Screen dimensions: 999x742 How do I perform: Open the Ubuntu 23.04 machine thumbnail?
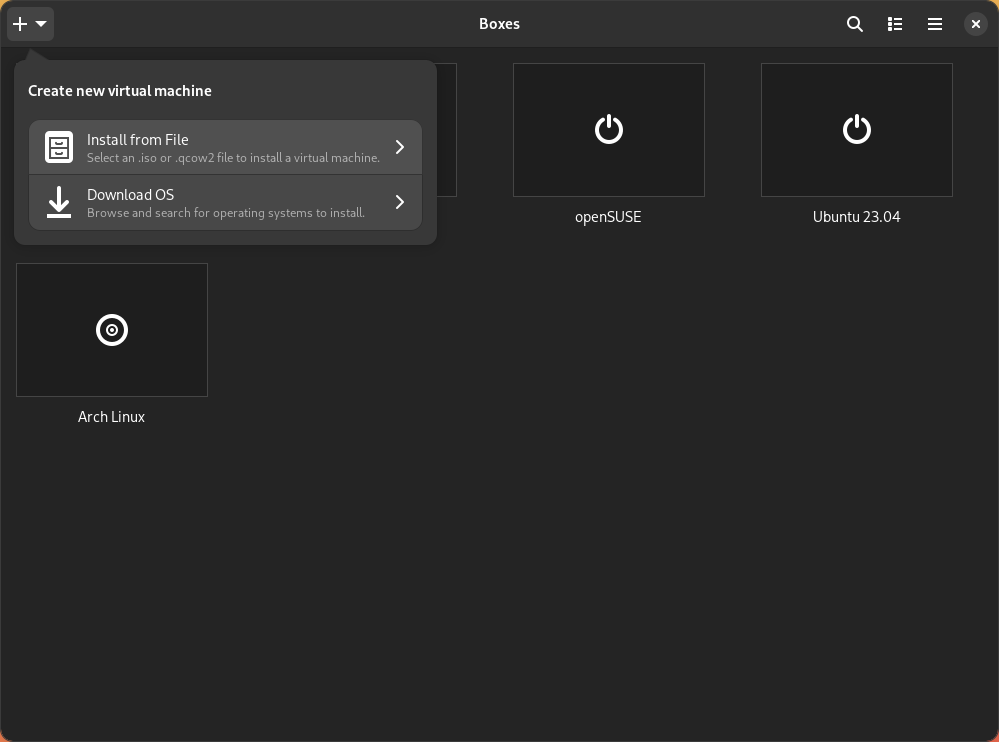(x=856, y=130)
